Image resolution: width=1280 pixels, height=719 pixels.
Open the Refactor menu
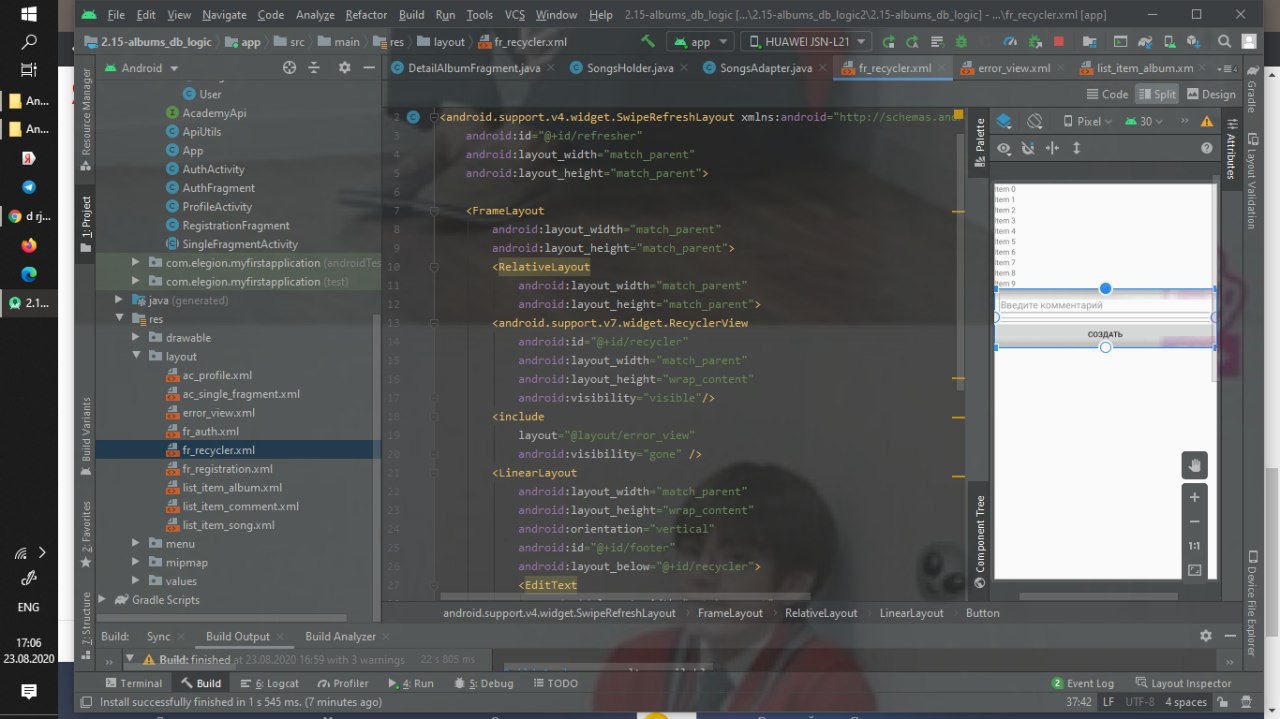pos(366,15)
